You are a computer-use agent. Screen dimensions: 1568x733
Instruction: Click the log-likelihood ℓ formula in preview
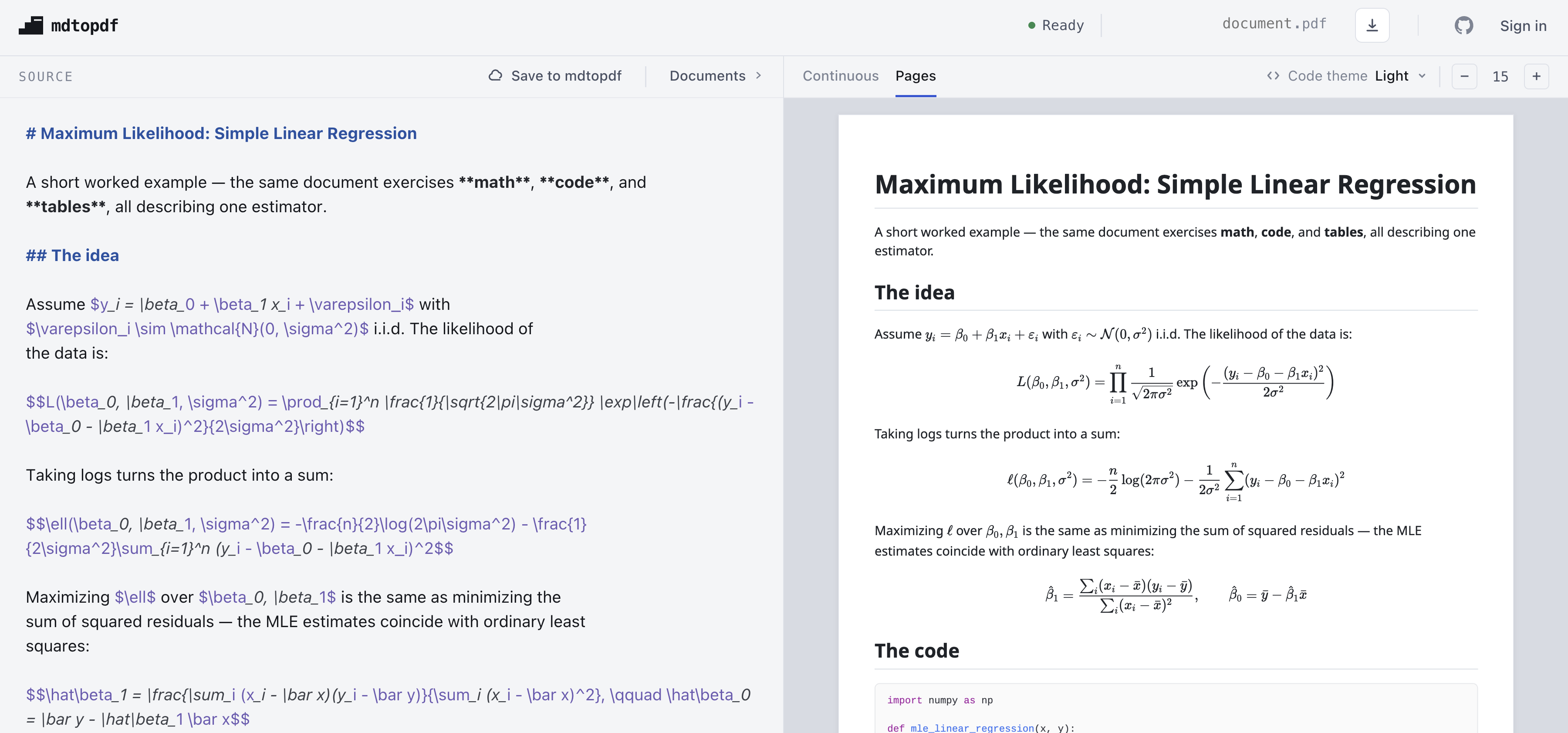point(1176,482)
